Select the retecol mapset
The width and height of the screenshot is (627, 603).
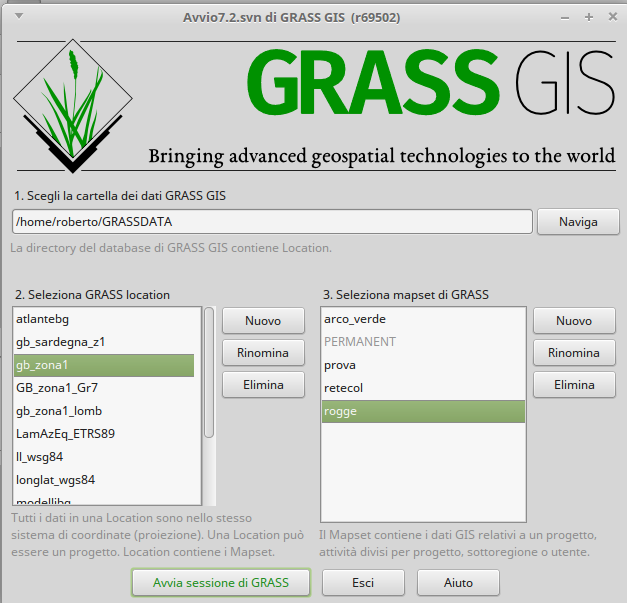coord(423,388)
